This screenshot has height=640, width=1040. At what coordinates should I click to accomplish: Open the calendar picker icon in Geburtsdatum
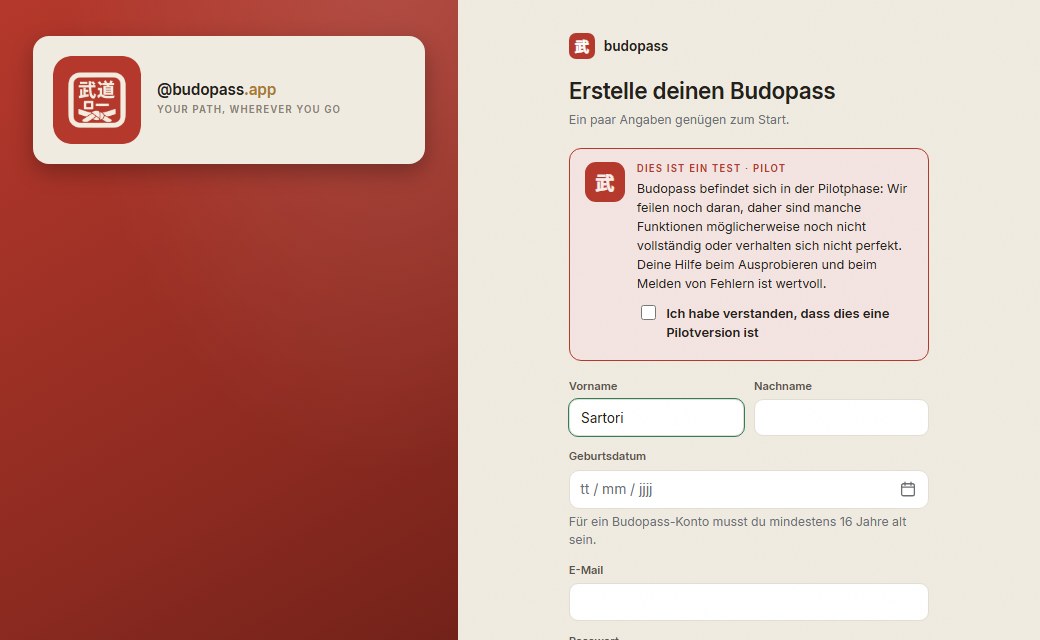coord(907,489)
